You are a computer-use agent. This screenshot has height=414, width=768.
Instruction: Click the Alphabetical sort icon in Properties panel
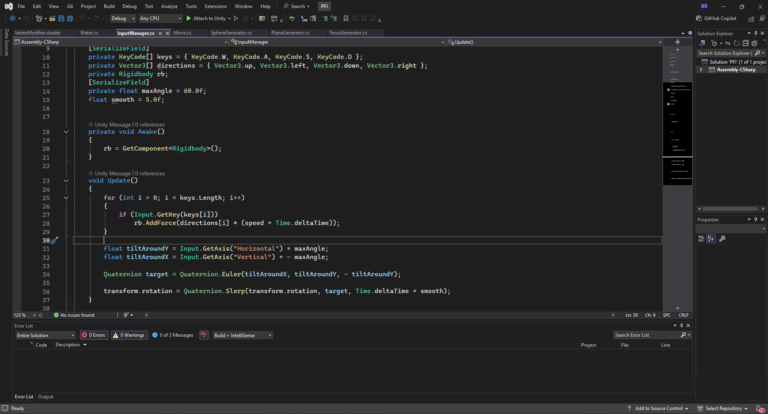pos(711,239)
